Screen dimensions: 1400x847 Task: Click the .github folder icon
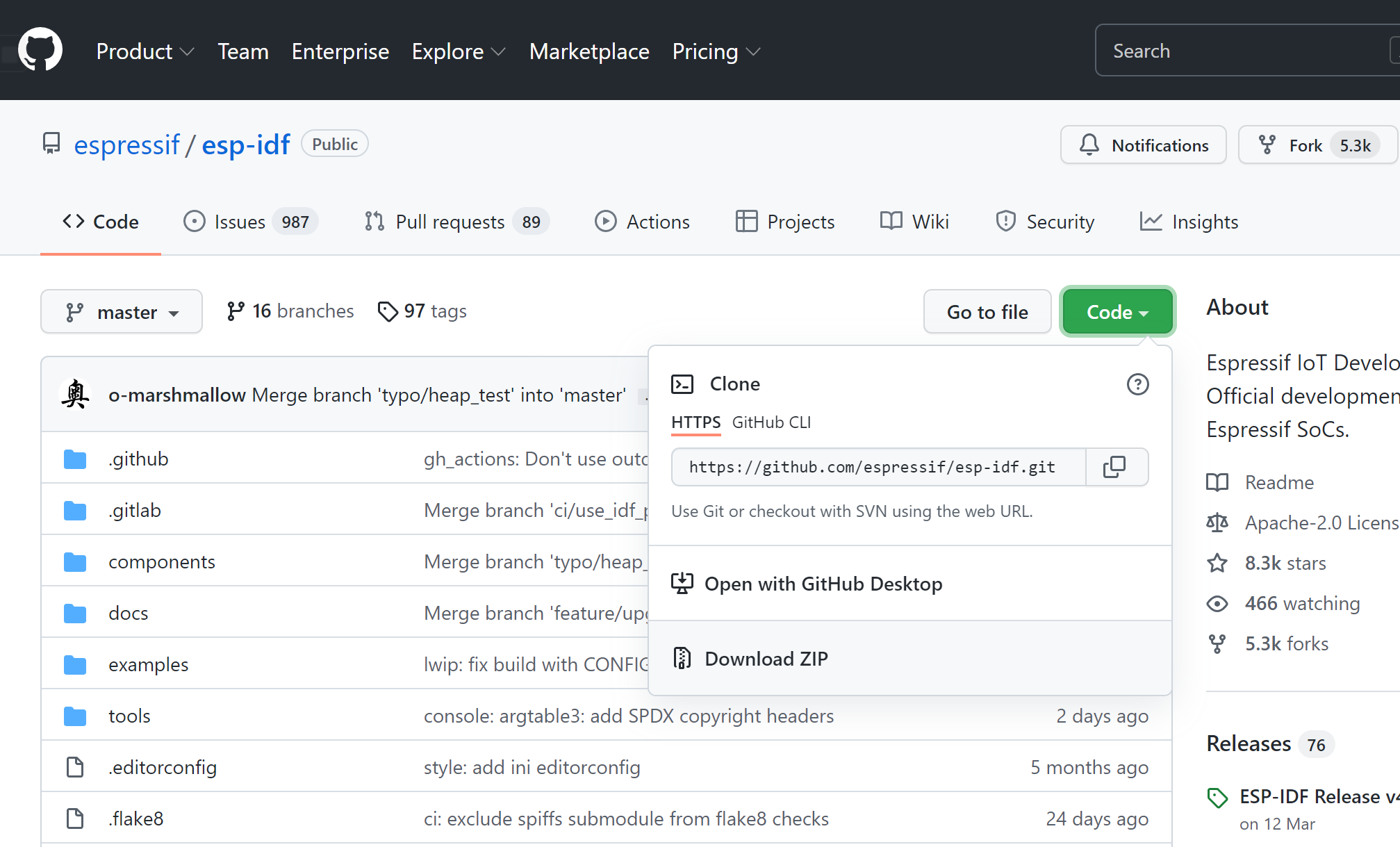click(75, 459)
